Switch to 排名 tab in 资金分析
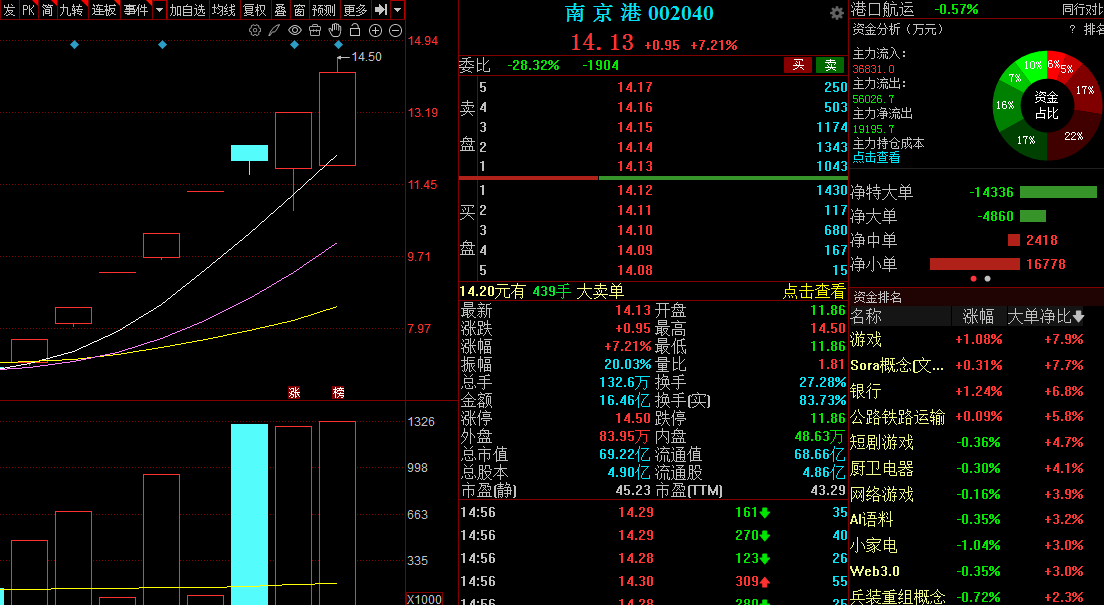 [x=1093, y=30]
